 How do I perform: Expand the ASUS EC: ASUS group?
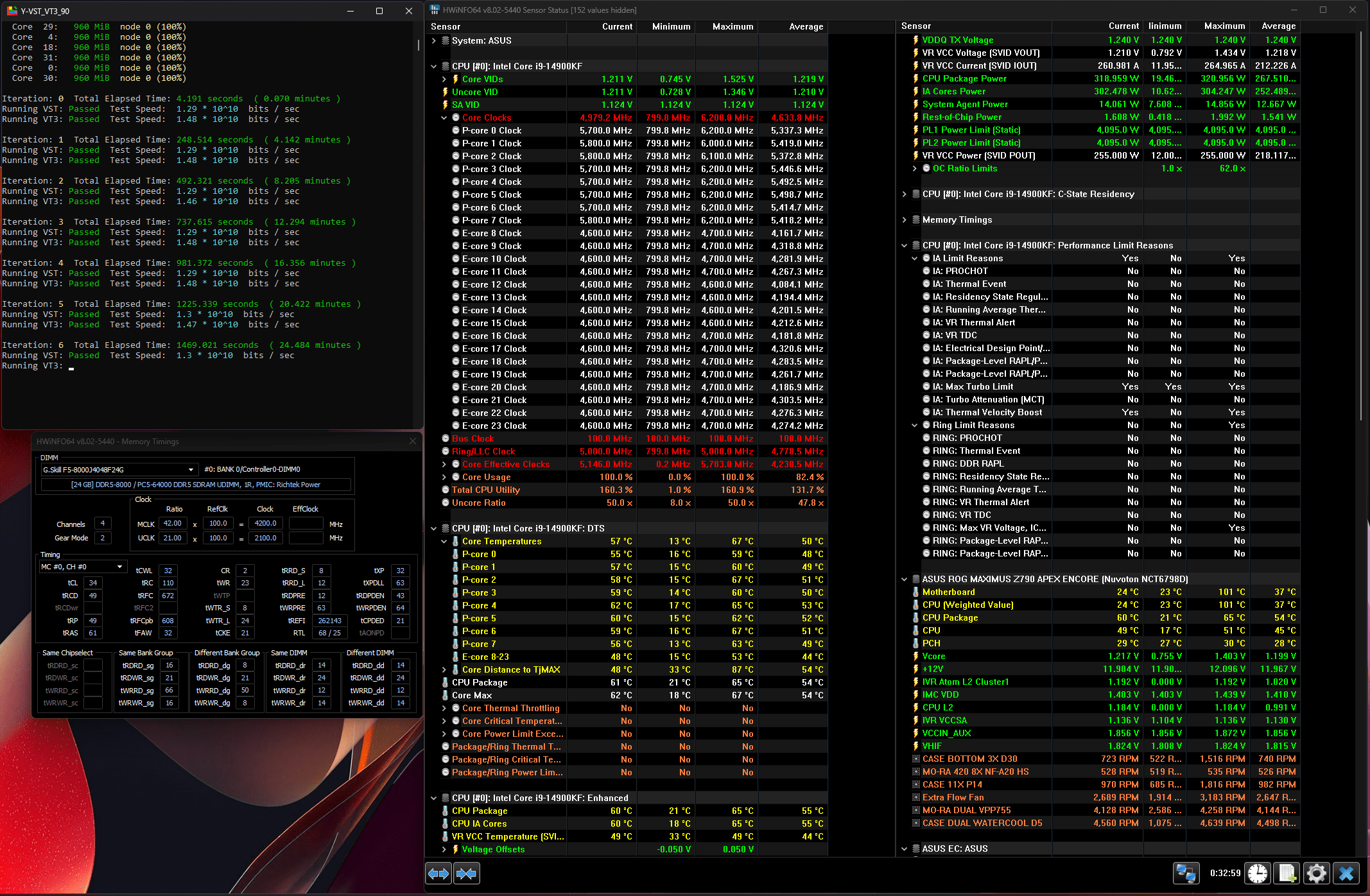pyautogui.click(x=905, y=849)
